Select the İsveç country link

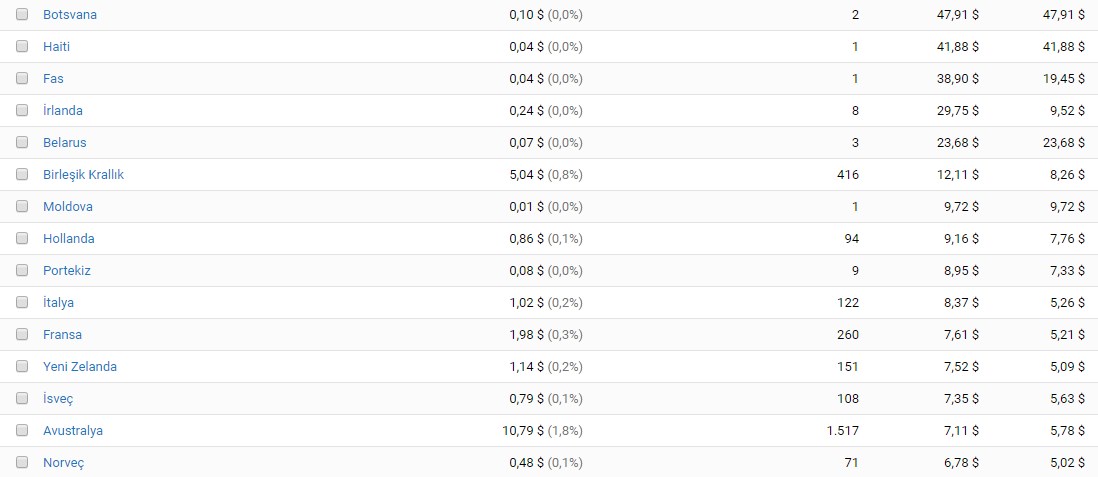pos(58,399)
